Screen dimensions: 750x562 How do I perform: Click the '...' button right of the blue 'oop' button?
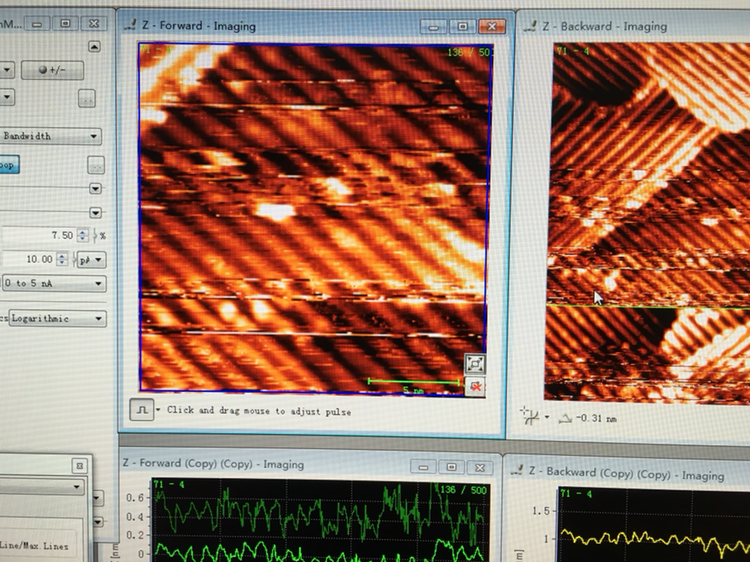pyautogui.click(x=96, y=165)
